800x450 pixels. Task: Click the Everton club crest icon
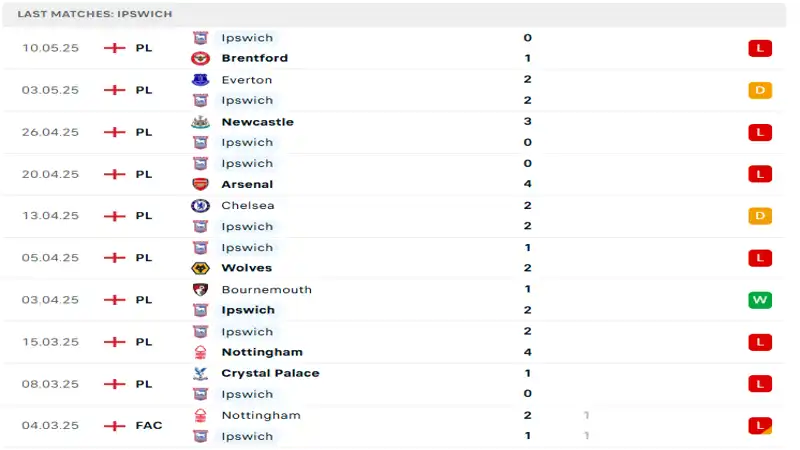[200, 80]
